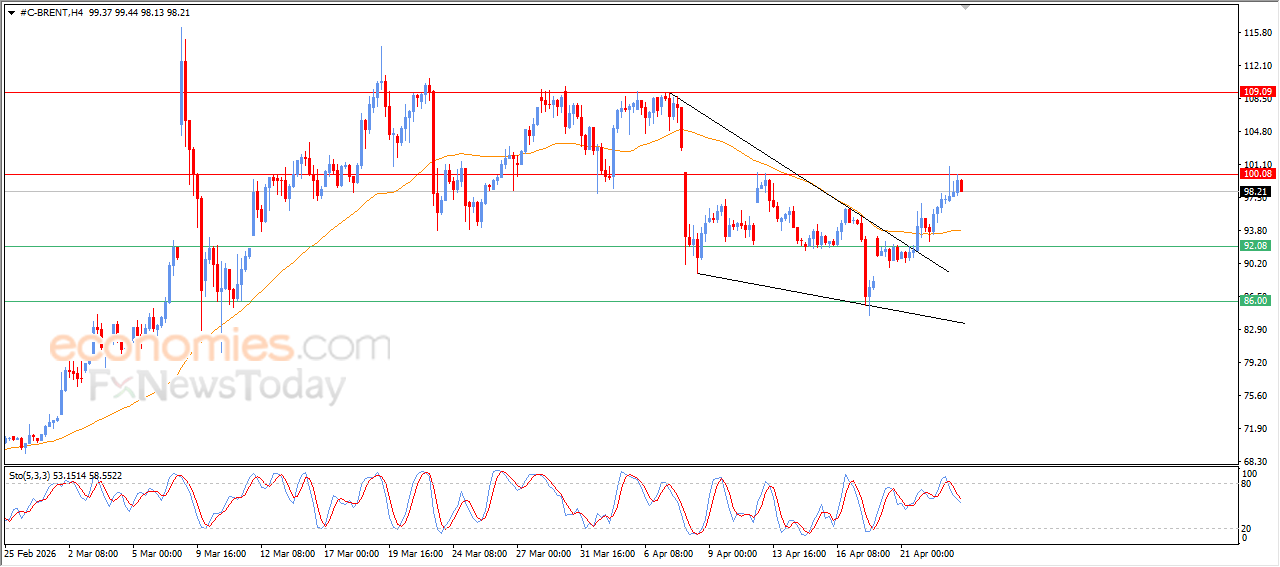Select the upper black descending trendline
The height and width of the screenshot is (567, 1280).
(x=808, y=182)
